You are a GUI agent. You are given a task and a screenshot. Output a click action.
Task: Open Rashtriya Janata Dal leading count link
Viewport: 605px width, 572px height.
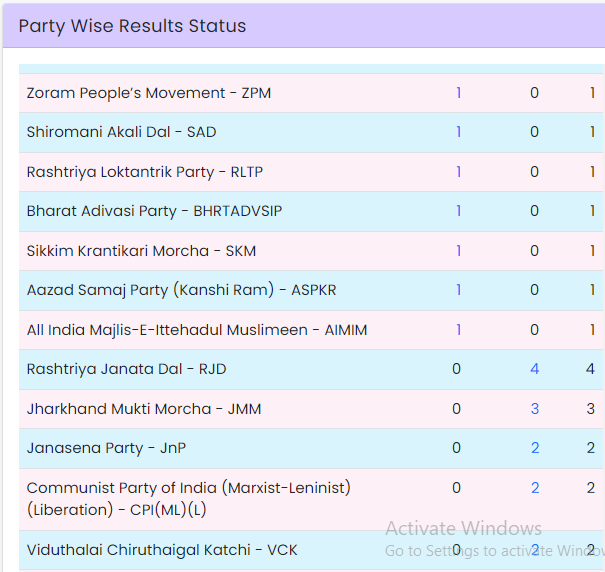[535, 369]
